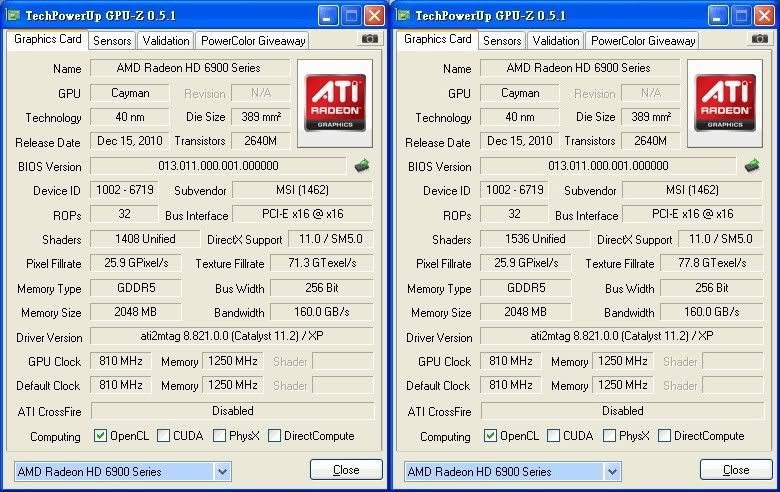Click camera screenshot icon in right GPU-Z window
The width and height of the screenshot is (780, 492).
tap(760, 38)
